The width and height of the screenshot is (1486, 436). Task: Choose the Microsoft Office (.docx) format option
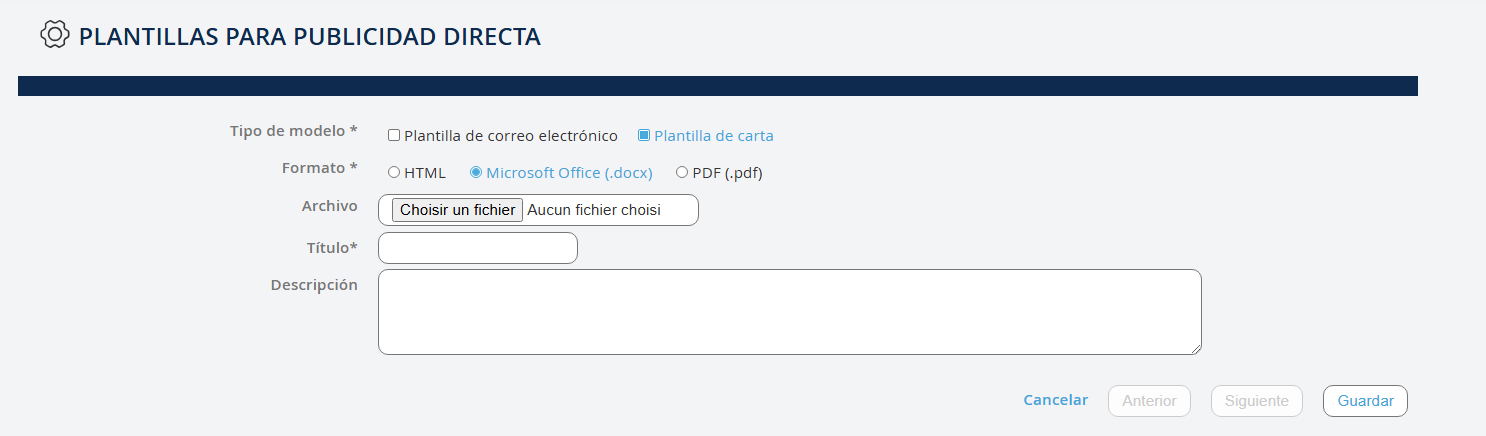click(x=476, y=172)
